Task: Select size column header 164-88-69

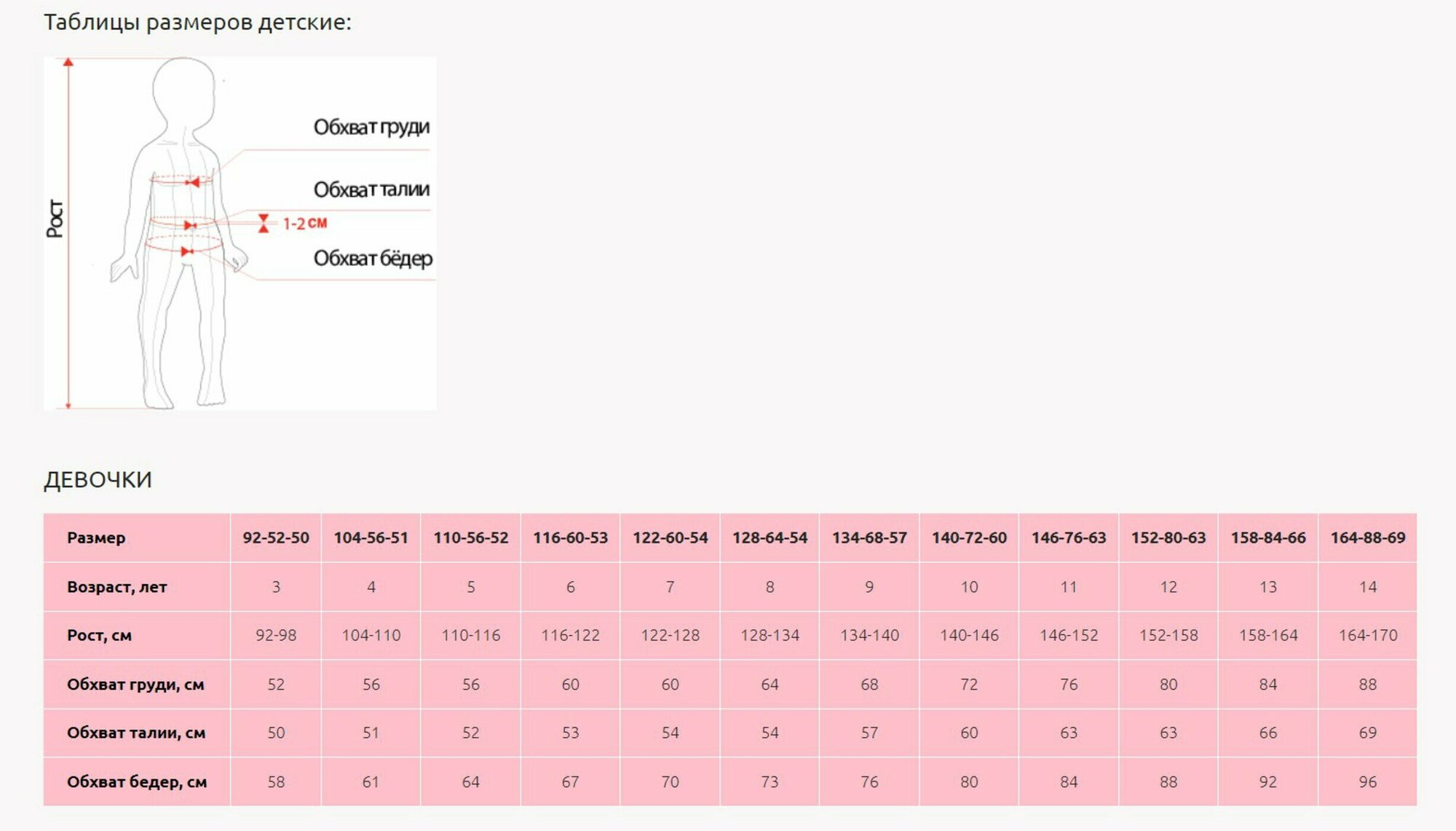Action: tap(1367, 538)
